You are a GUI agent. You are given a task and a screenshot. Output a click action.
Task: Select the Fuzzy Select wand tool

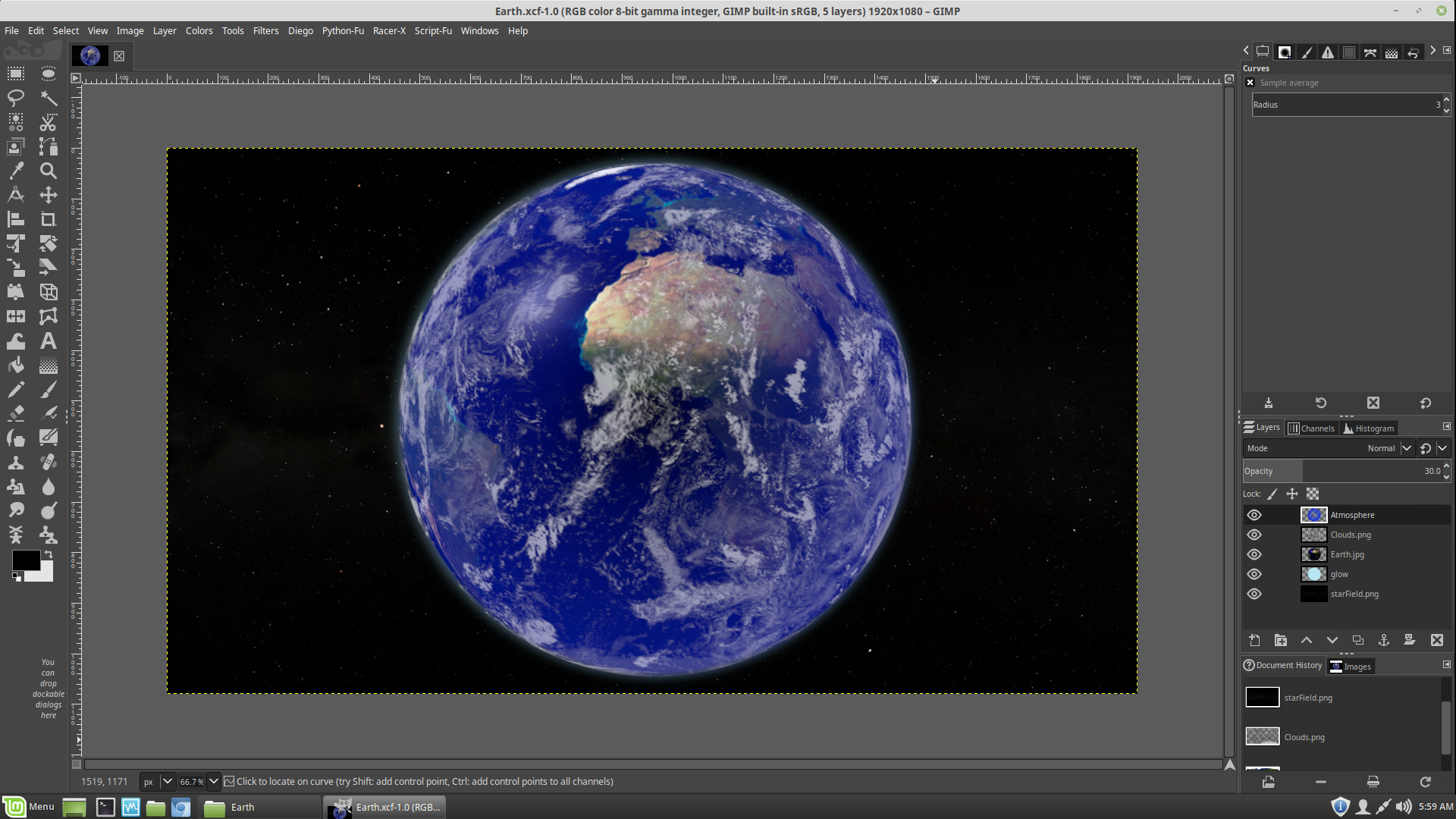49,98
